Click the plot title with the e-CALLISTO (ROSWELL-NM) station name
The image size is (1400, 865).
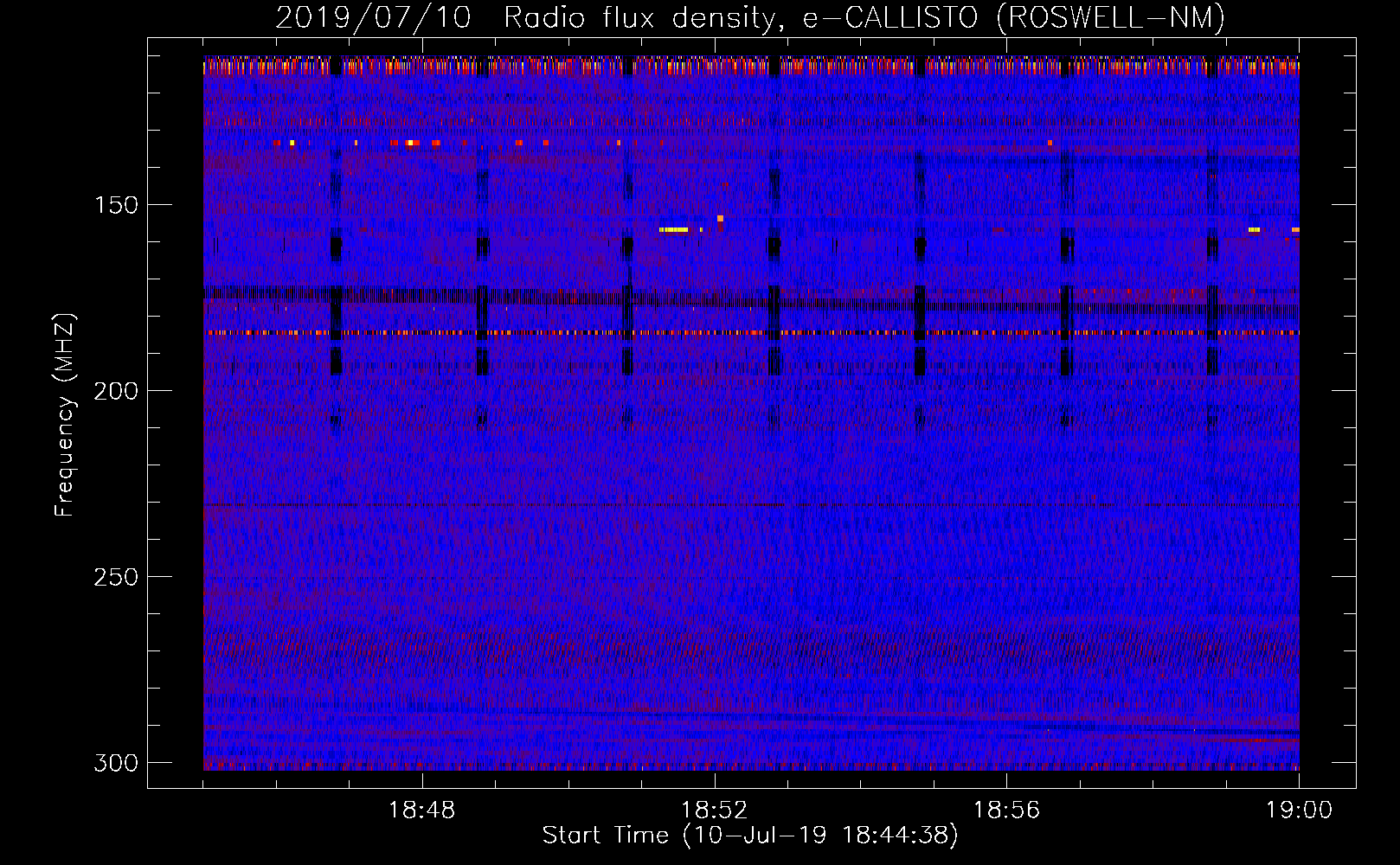pos(750,17)
